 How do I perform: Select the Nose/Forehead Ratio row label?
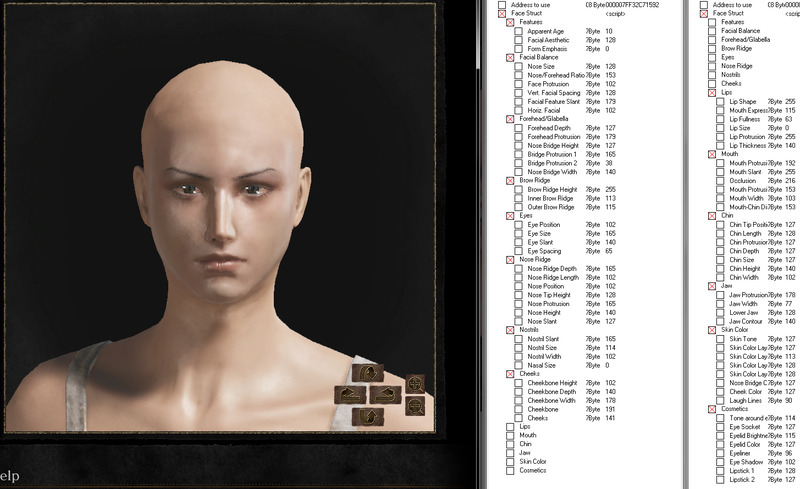coord(556,75)
